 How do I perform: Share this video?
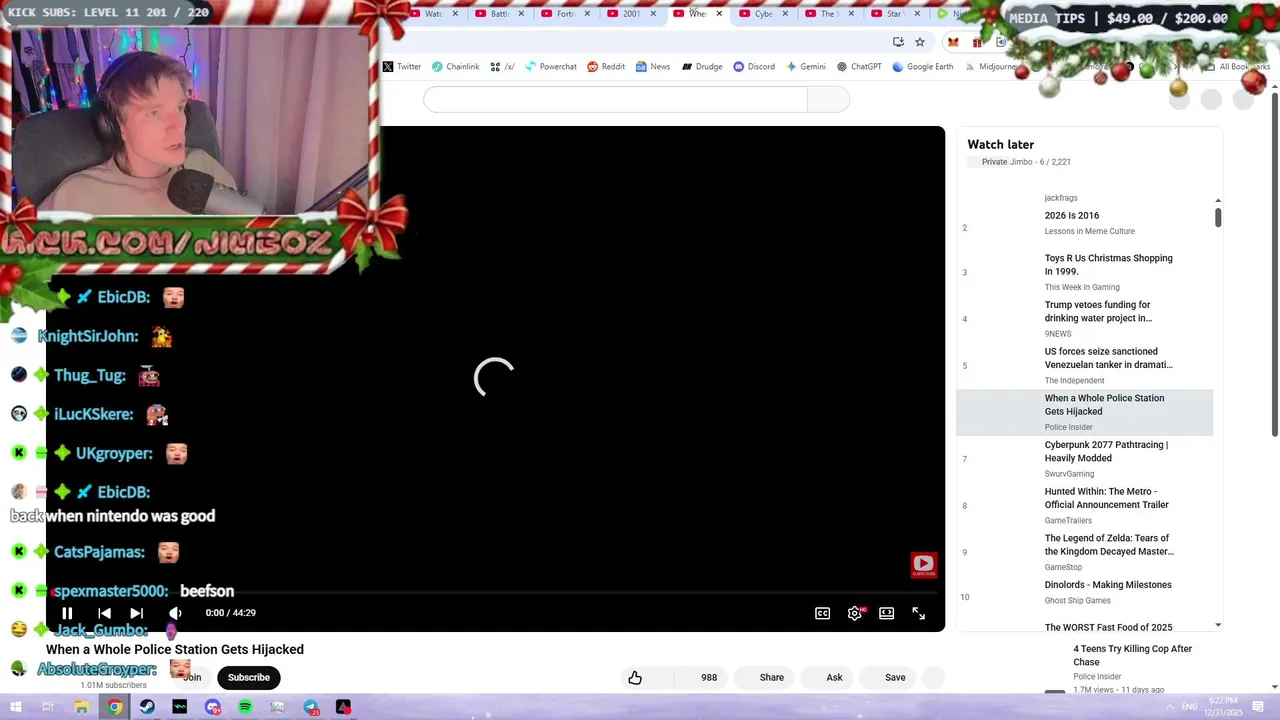[772, 678]
